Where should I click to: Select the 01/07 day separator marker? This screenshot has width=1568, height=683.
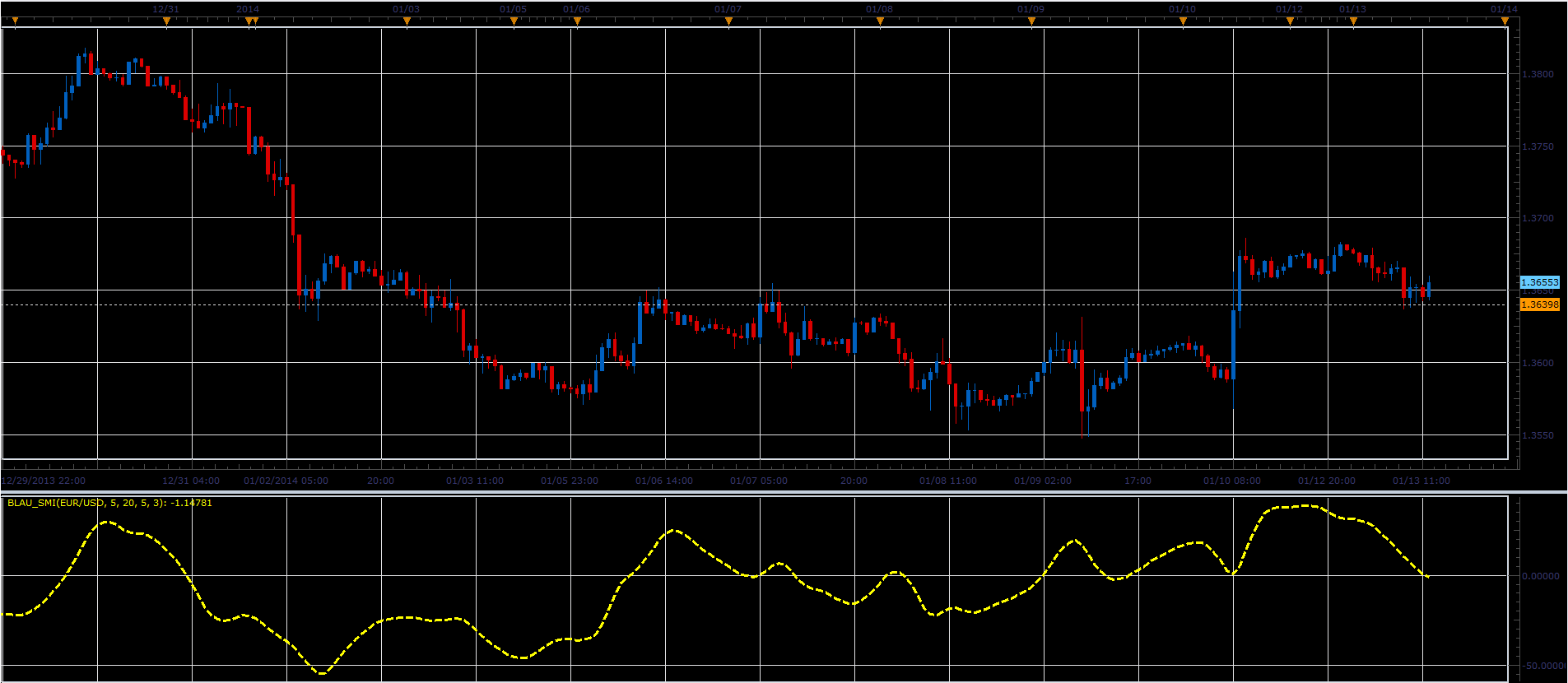(x=728, y=22)
